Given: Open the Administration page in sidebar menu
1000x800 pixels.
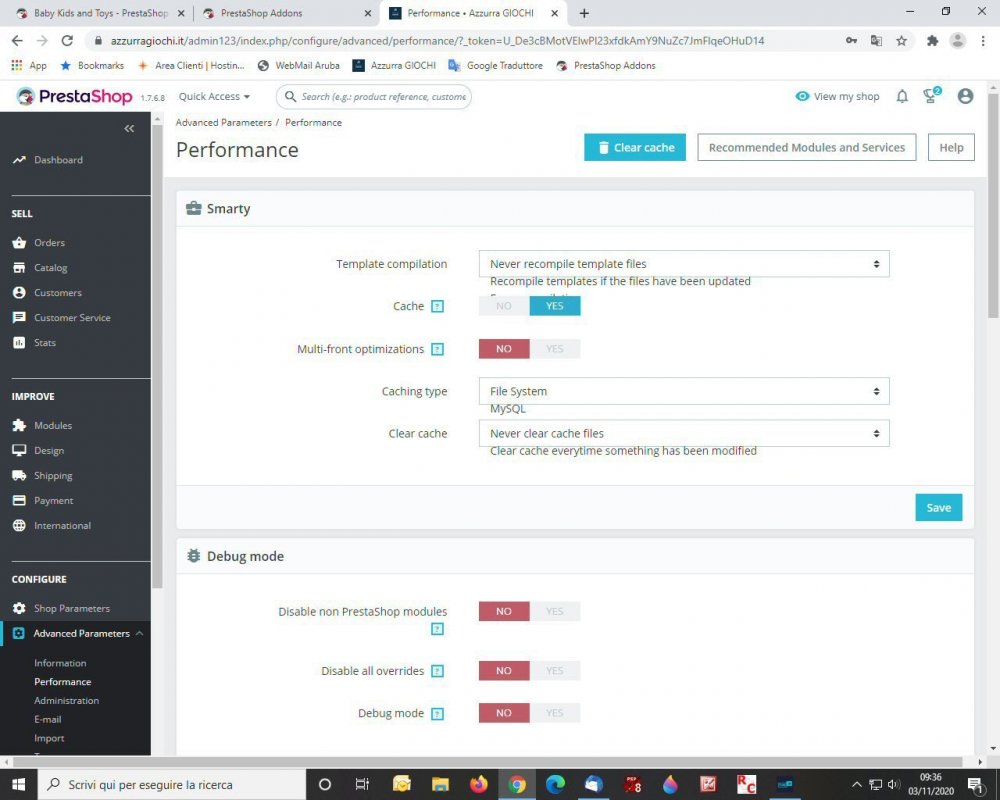Looking at the screenshot, I should (66, 700).
